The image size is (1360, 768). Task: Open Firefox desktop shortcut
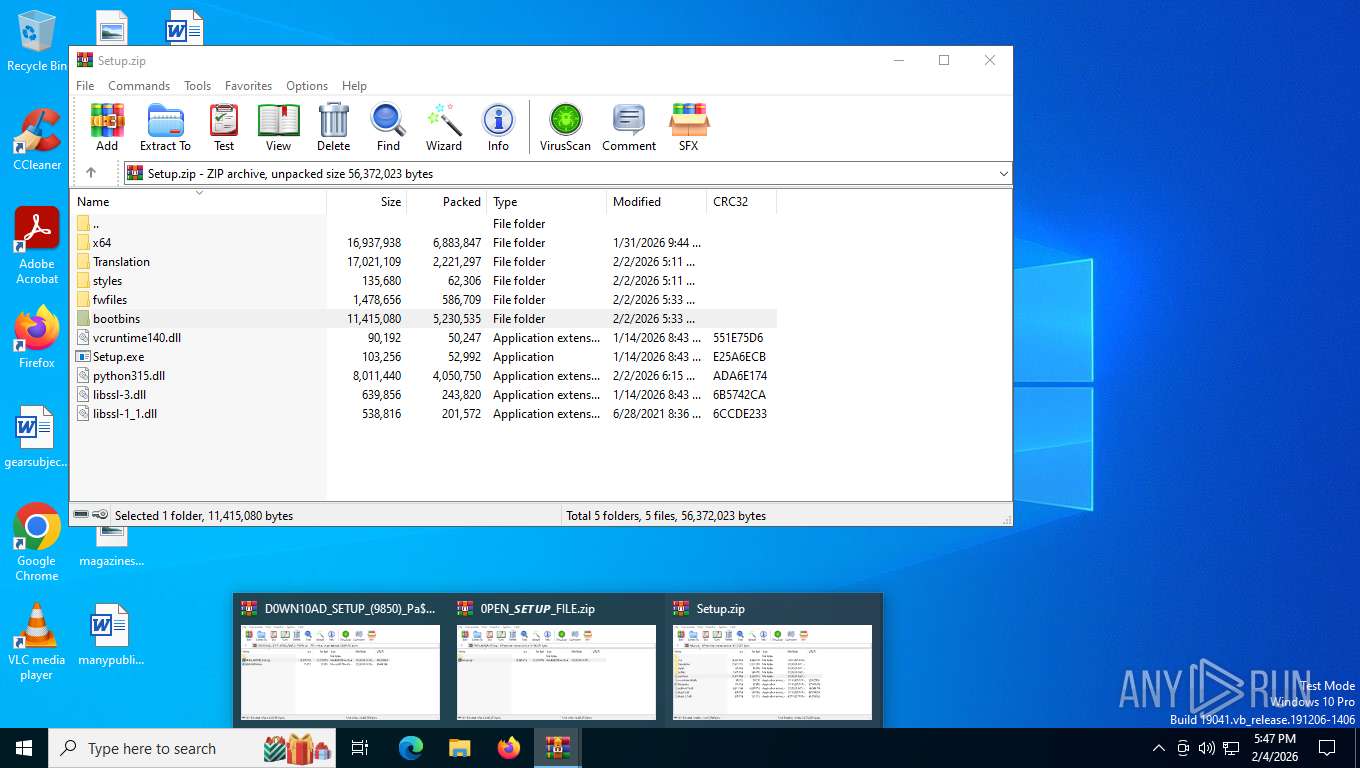point(37,337)
